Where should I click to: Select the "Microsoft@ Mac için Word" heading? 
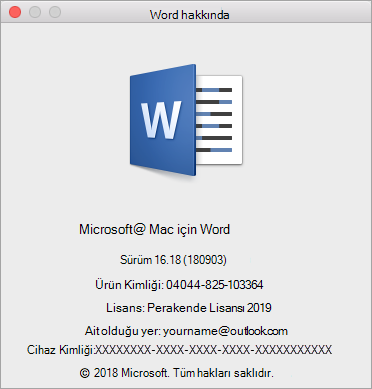(154, 229)
